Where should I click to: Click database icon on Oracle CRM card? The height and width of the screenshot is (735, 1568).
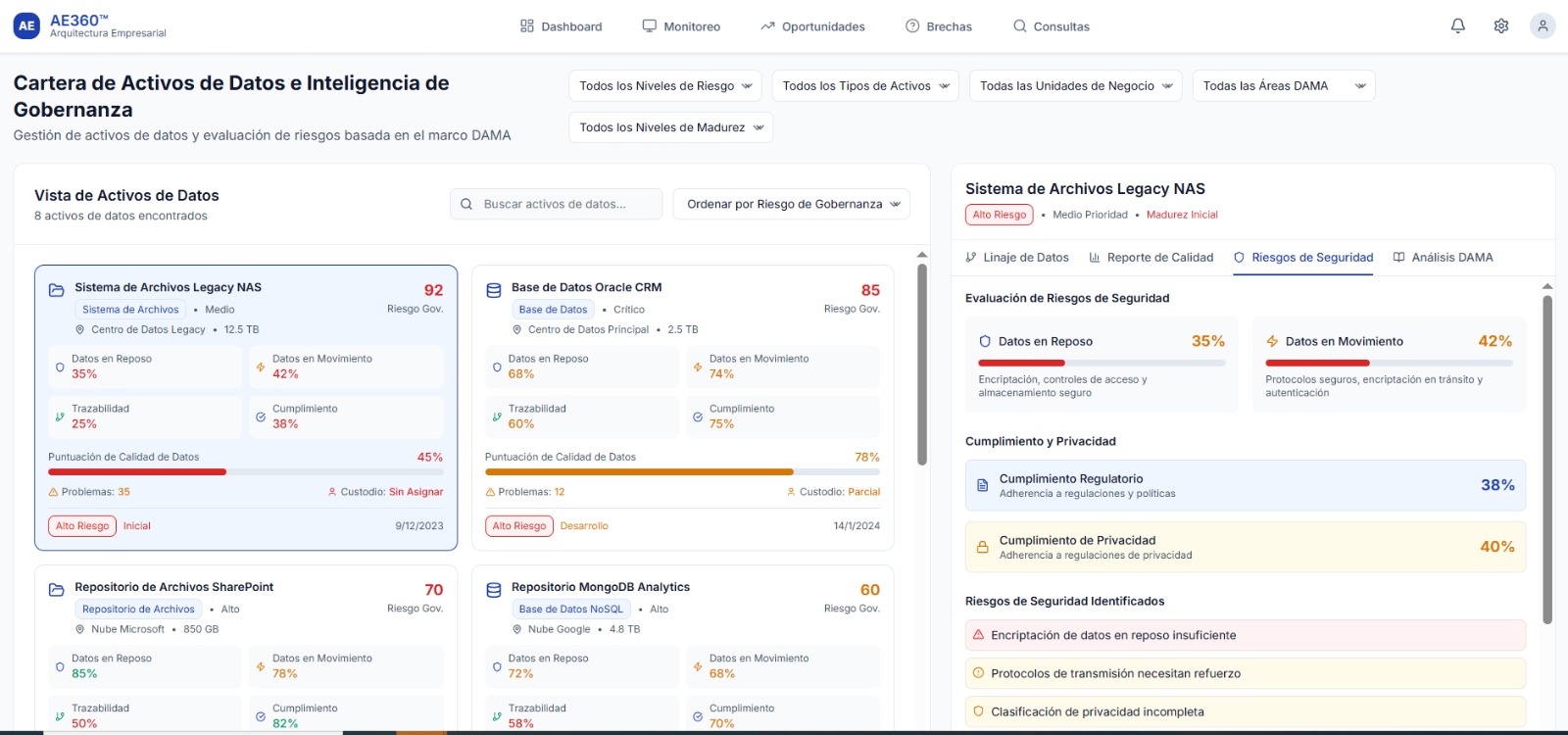point(494,290)
